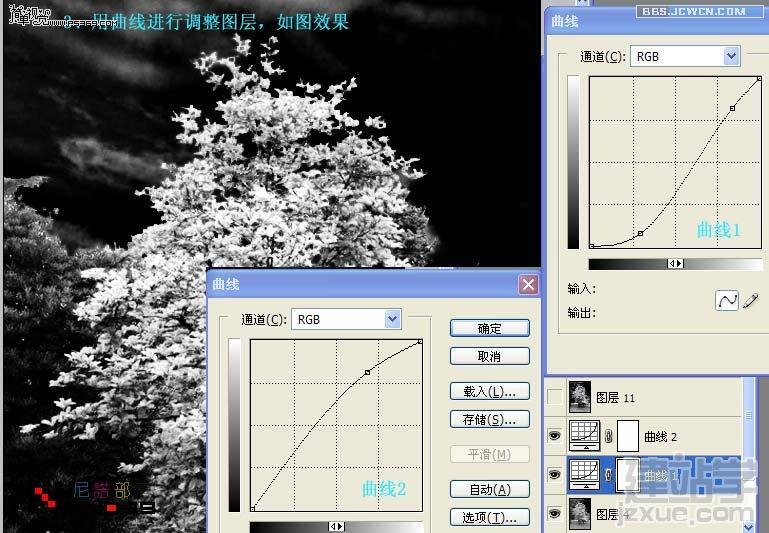Click the 输出: label in 曲线1 dialog
This screenshot has height=533, width=769.
(582, 313)
